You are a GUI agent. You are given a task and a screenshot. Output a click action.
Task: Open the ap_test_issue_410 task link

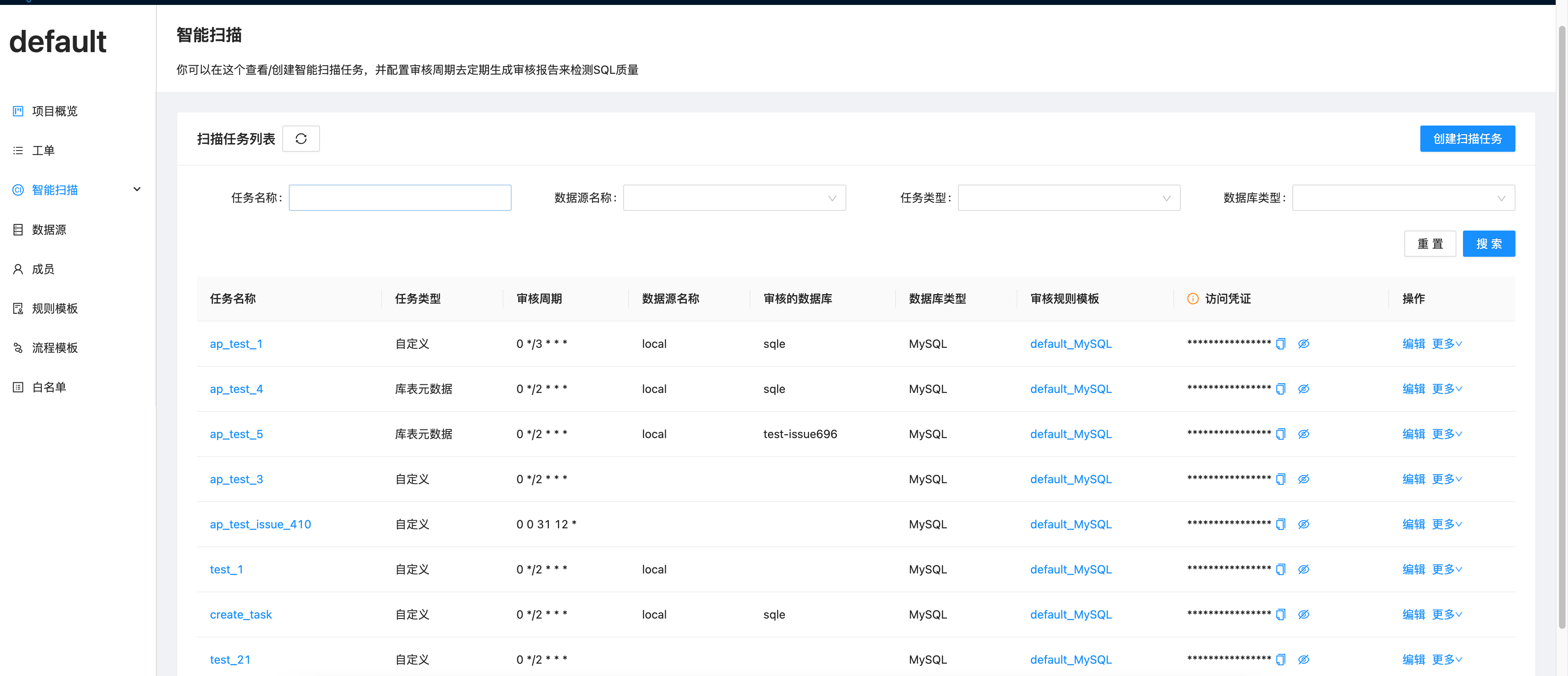[260, 524]
